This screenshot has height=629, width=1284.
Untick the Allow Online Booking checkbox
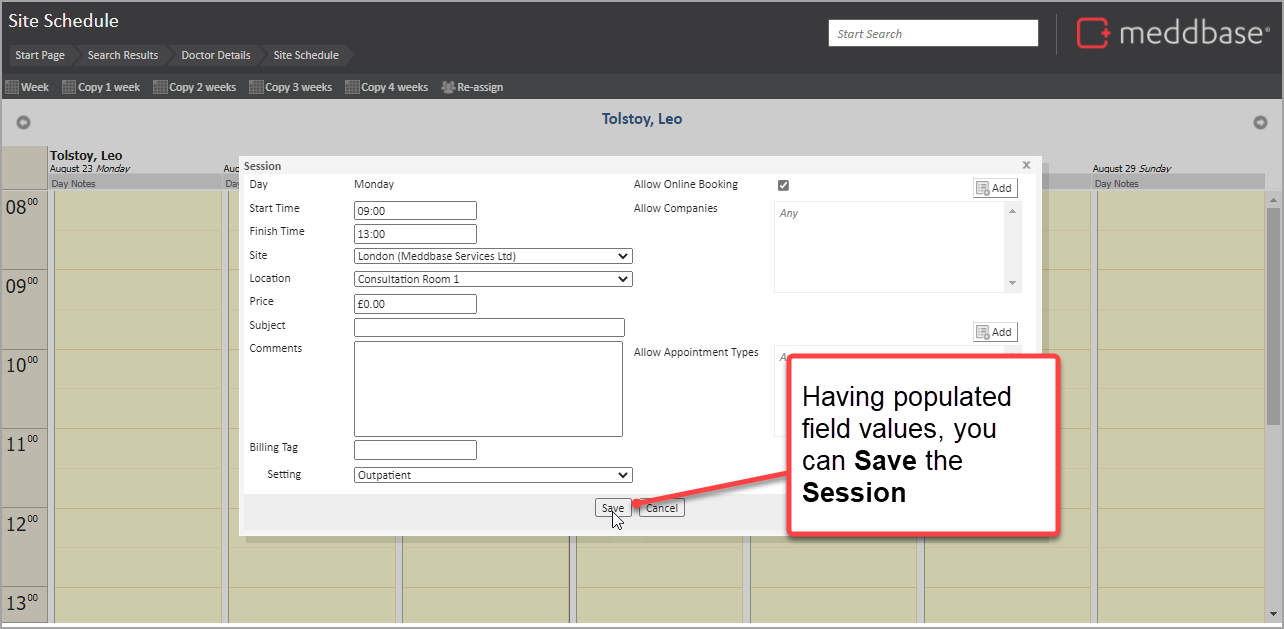click(783, 185)
